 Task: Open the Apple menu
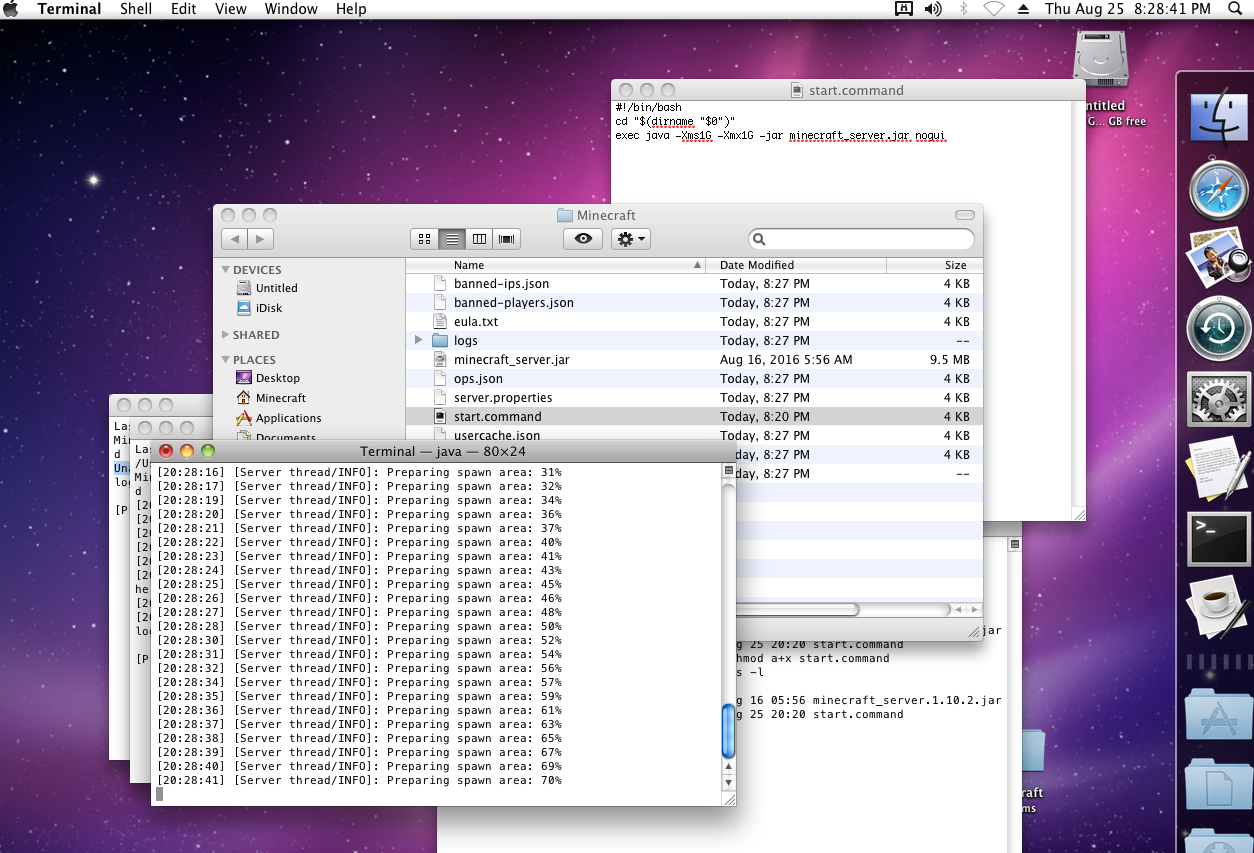(13, 9)
